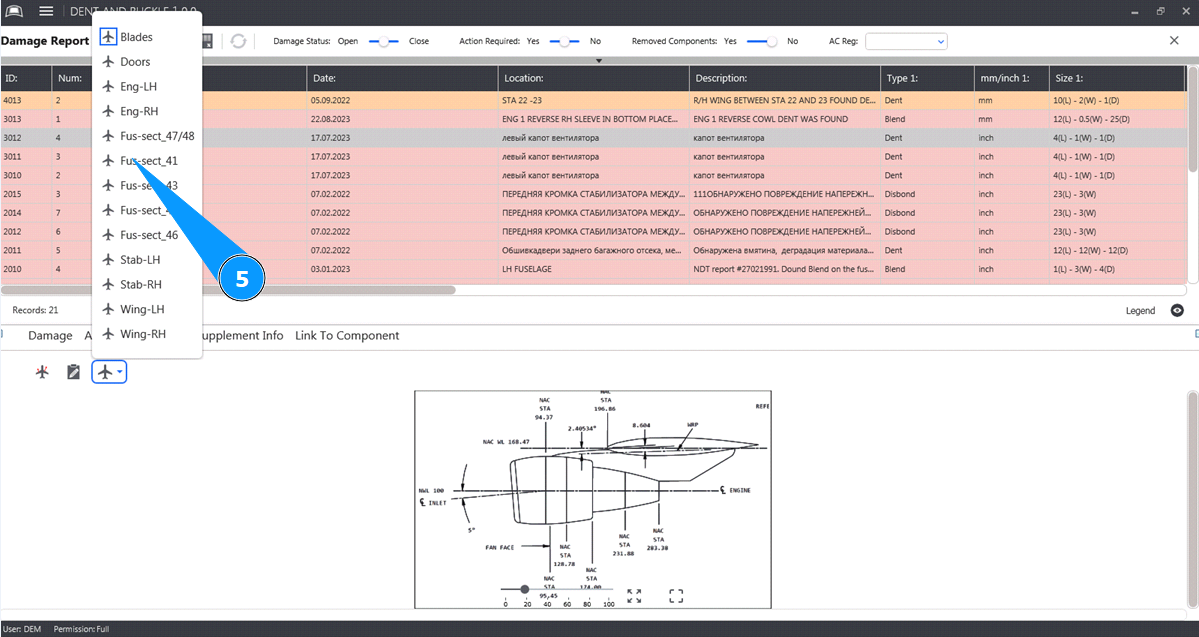Collapse the airplane zone dropdown button
The image size is (1199, 637).
click(109, 372)
